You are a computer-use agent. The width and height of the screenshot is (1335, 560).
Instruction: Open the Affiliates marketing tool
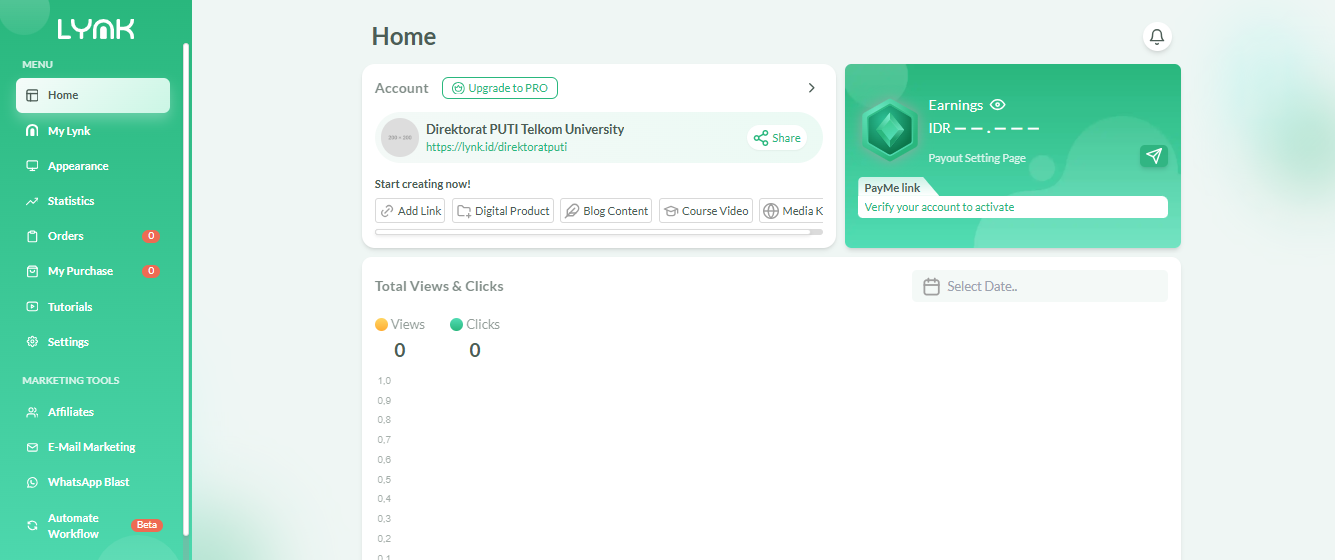click(70, 412)
